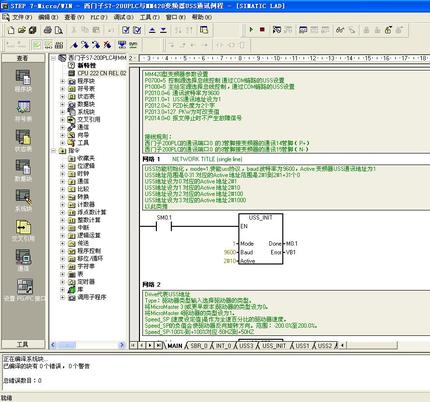Switch to the SBR_0 tab
Viewport: 430px width, 402px height.
[199, 346]
